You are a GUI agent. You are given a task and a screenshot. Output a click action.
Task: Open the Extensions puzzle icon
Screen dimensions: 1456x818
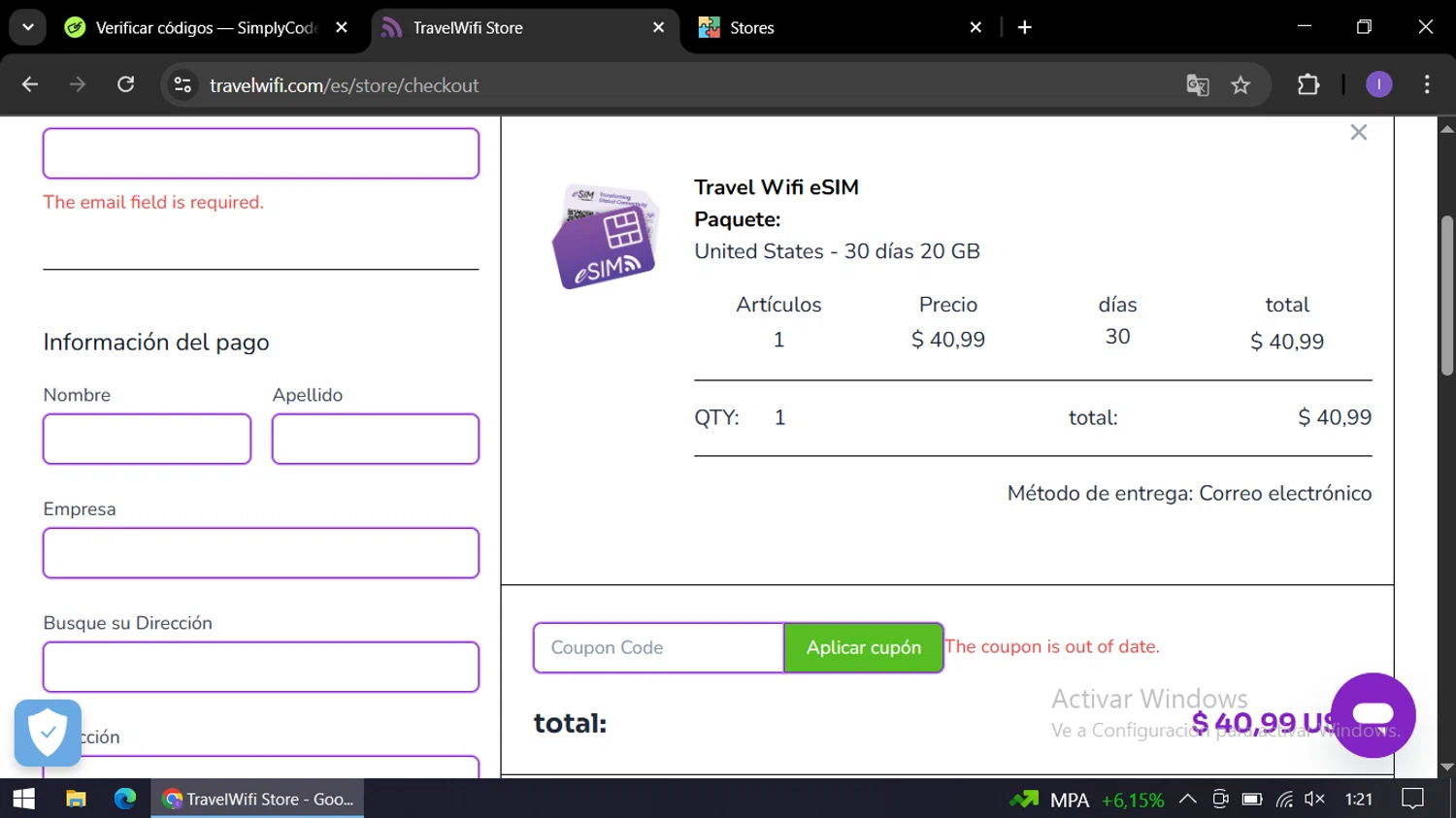click(x=1308, y=85)
